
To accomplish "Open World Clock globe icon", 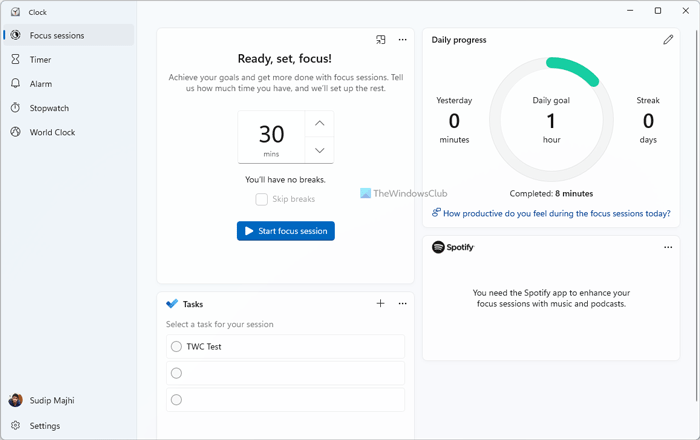I will pos(16,132).
